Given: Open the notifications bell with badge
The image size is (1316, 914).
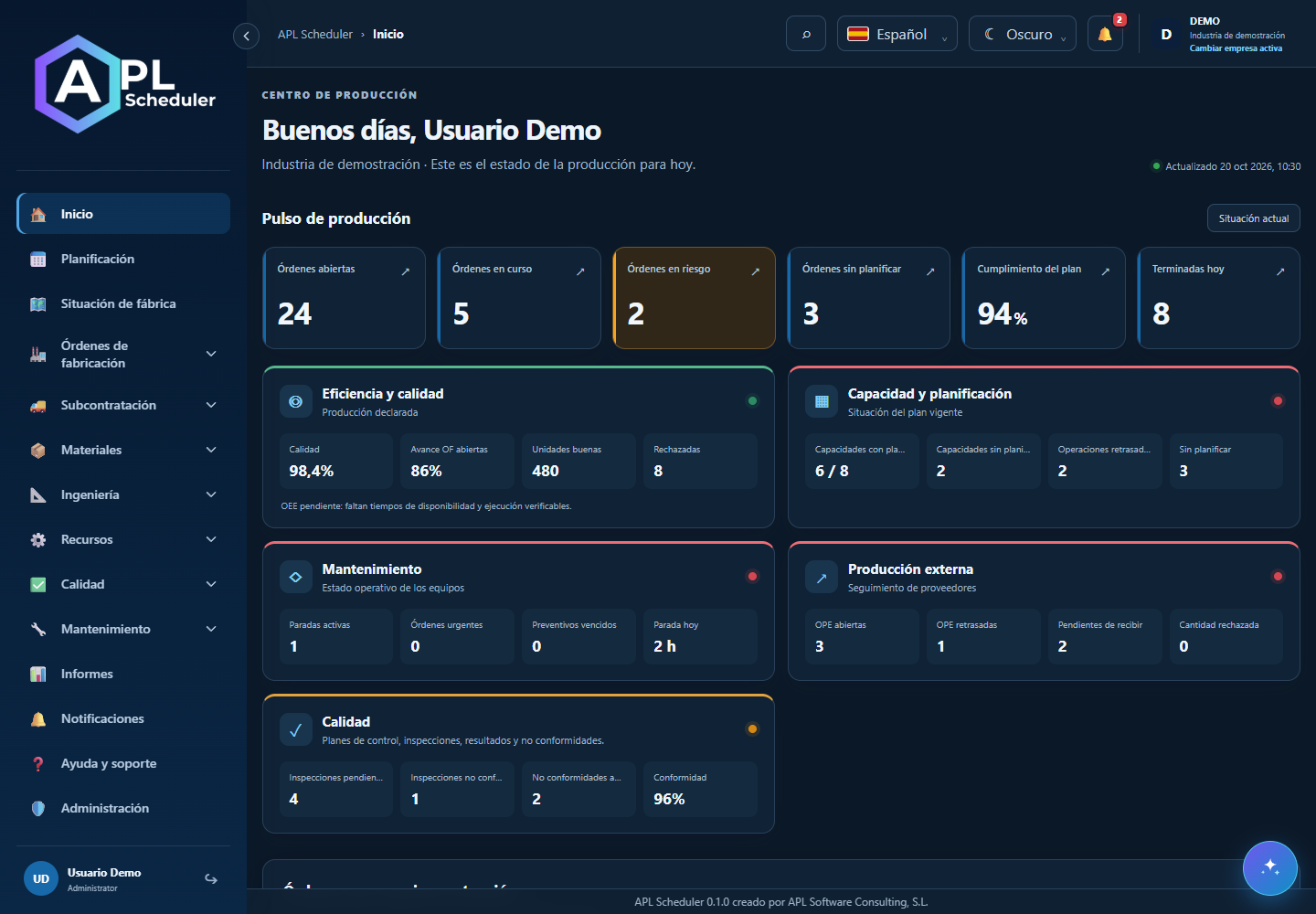Looking at the screenshot, I should tap(1105, 34).
